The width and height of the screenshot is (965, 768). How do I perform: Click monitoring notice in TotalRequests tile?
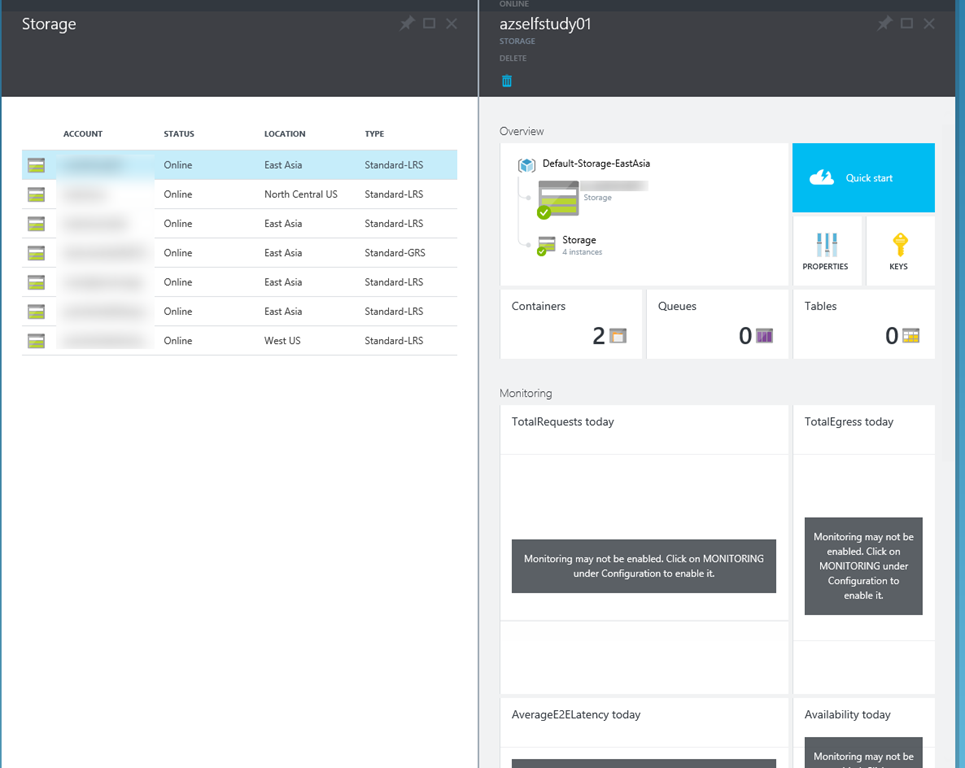[644, 566]
